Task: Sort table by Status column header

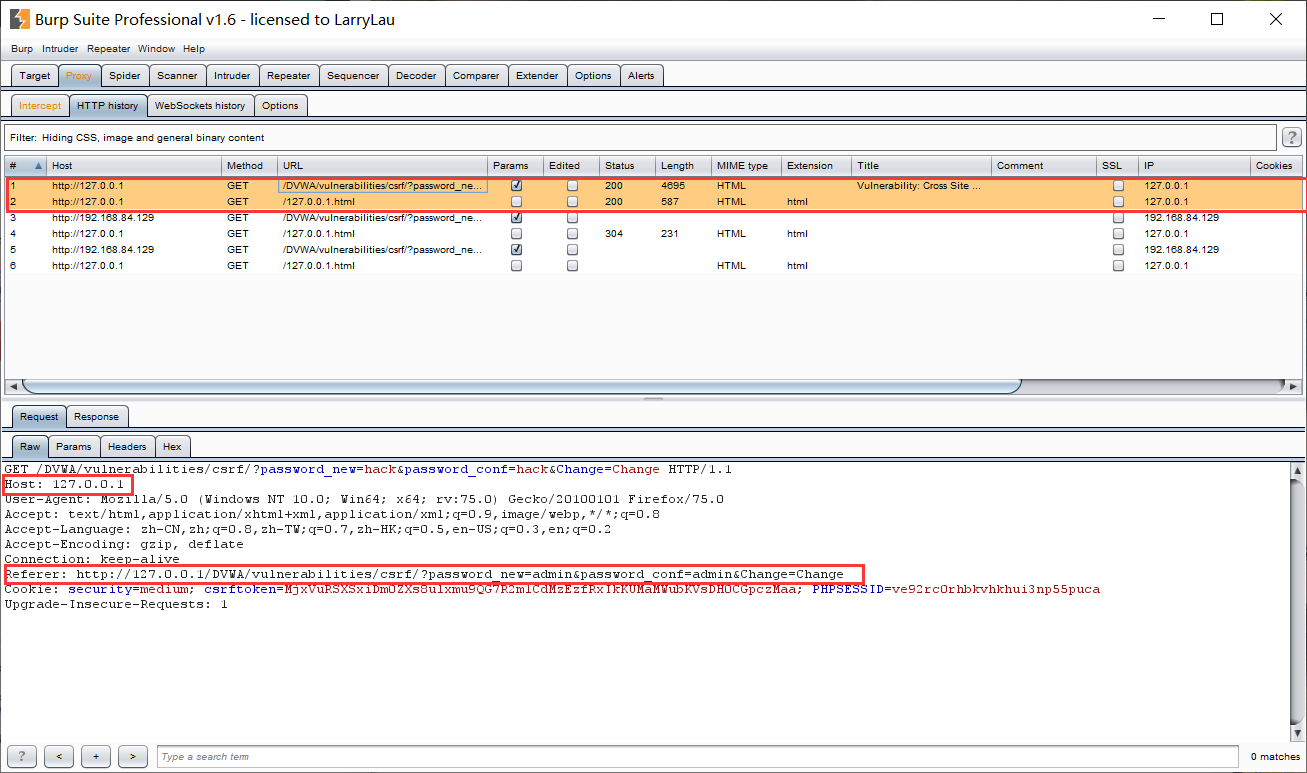Action: pos(627,166)
